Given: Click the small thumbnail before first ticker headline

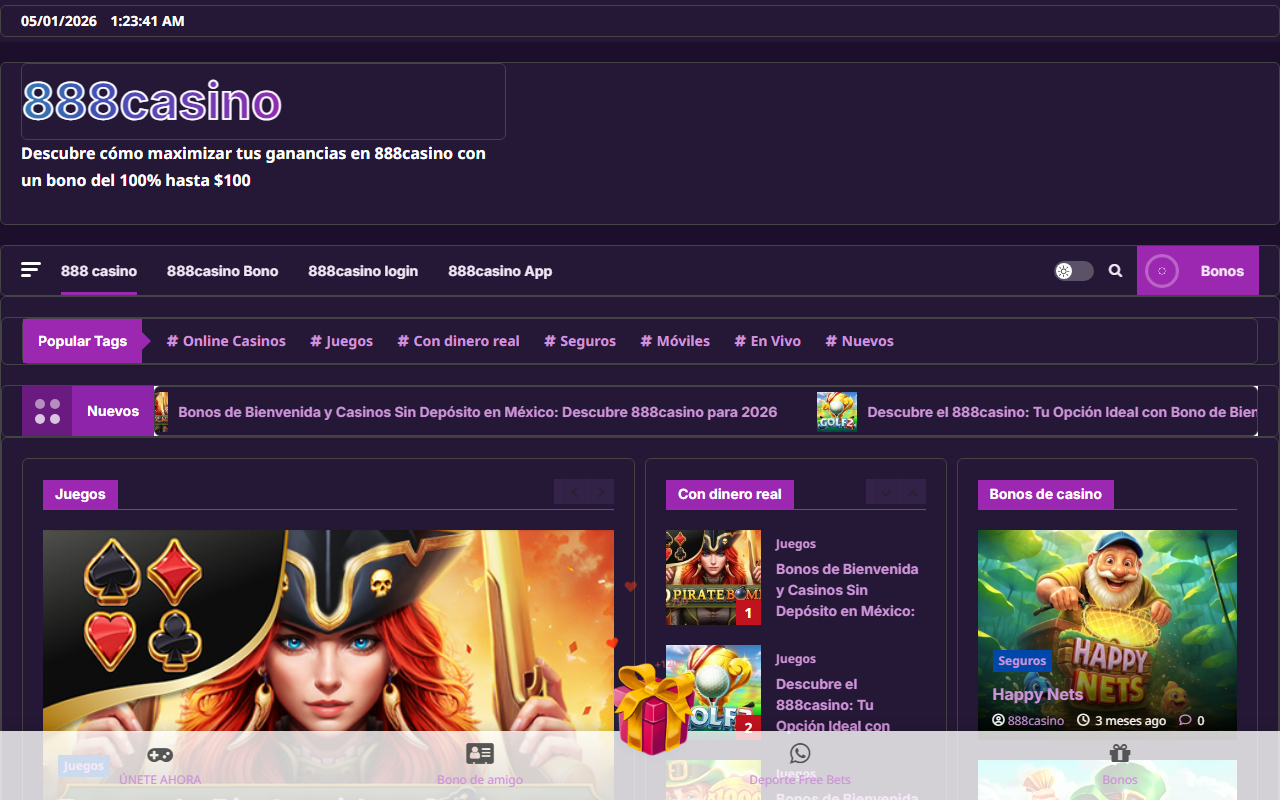Looking at the screenshot, I should [x=161, y=411].
